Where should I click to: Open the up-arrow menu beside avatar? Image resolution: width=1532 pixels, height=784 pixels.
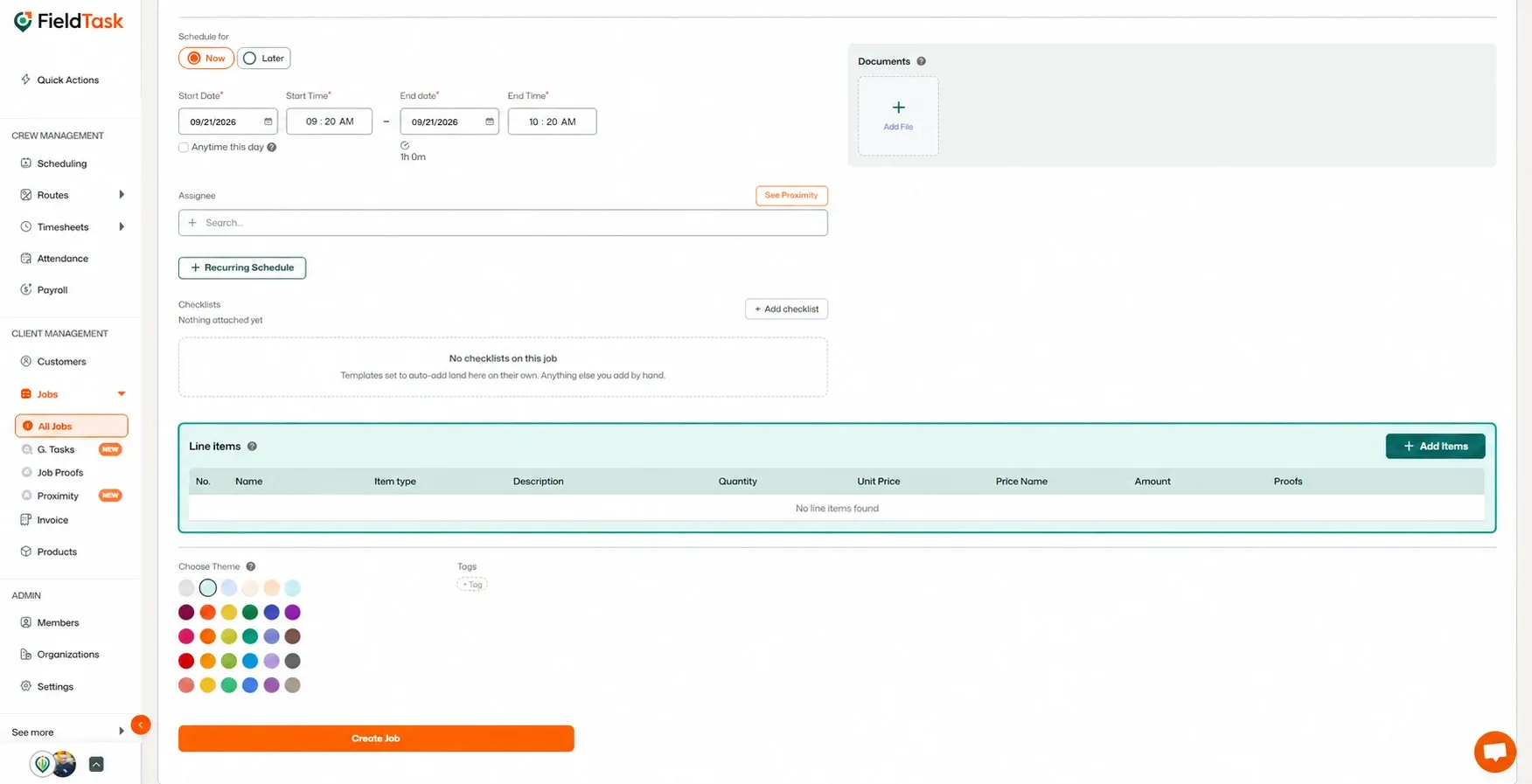pyautogui.click(x=96, y=764)
